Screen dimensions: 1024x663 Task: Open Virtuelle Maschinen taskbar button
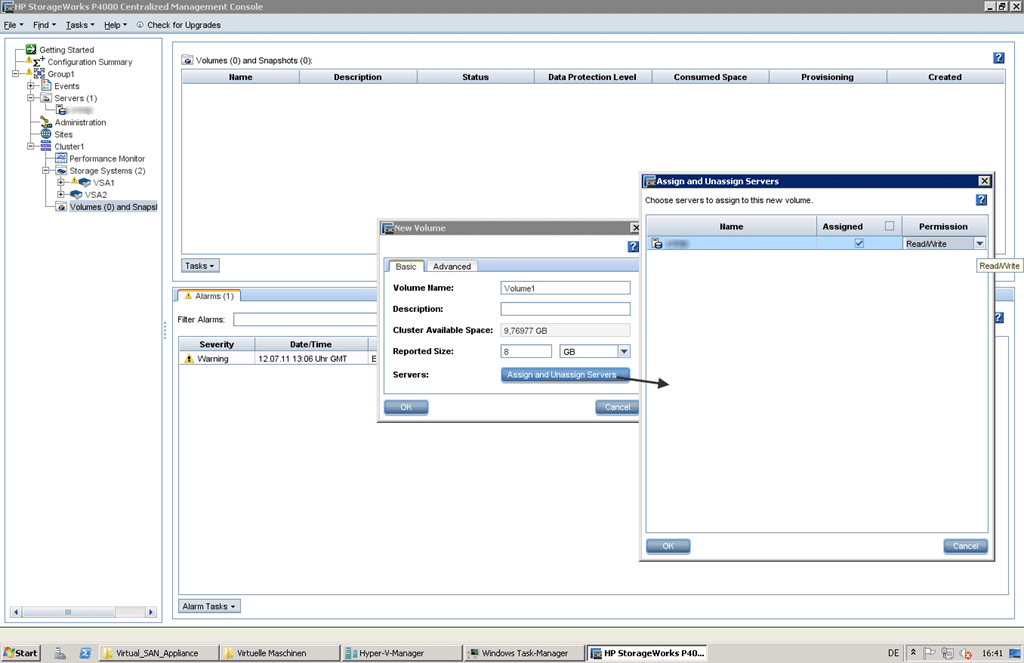coord(280,653)
